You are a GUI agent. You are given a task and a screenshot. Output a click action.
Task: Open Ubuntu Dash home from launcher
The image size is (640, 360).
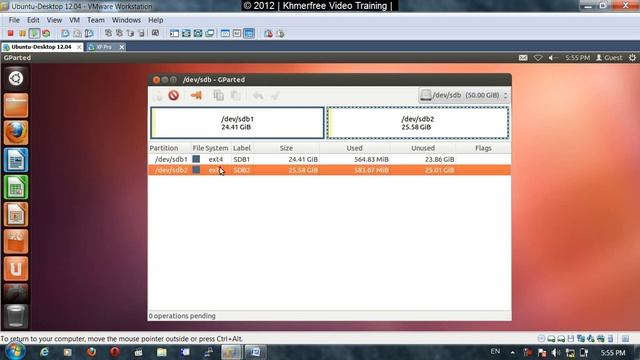pyautogui.click(x=16, y=78)
